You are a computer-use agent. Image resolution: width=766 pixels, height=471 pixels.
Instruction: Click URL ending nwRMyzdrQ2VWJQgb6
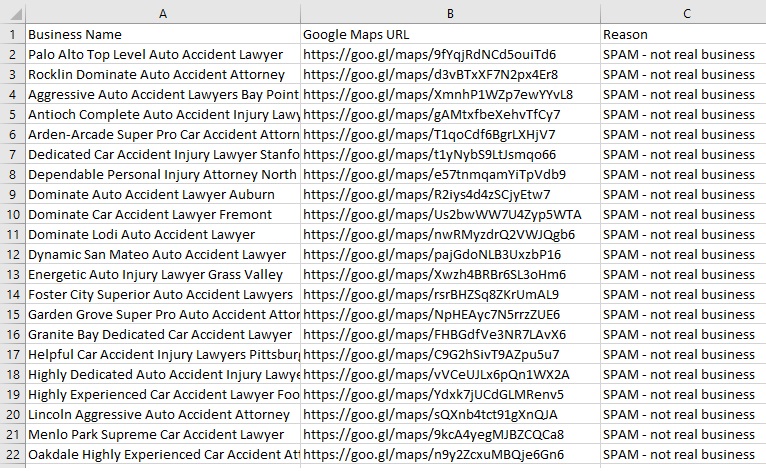[x=450, y=235]
